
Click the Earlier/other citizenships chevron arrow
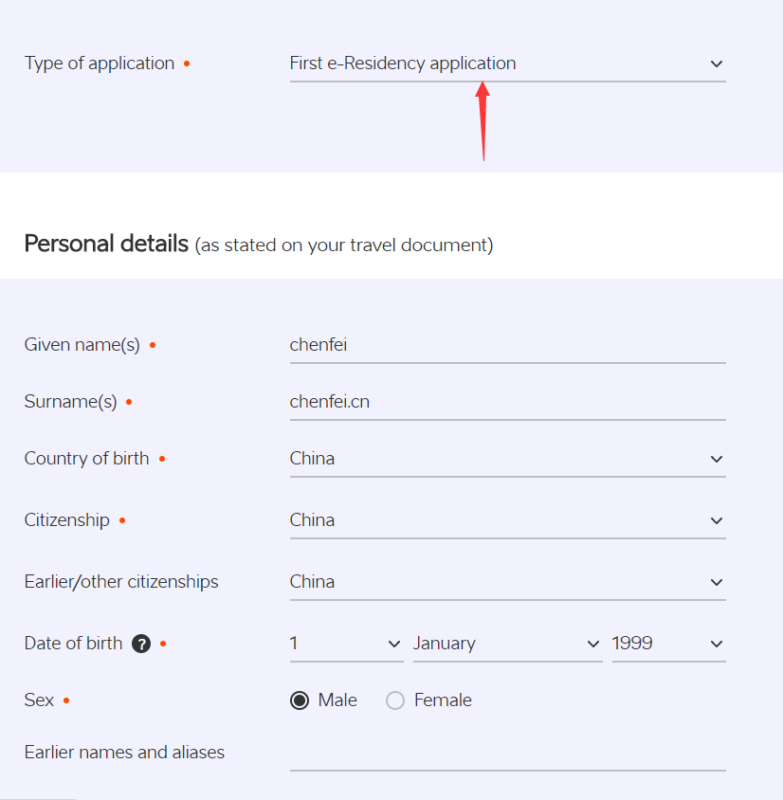(x=716, y=583)
